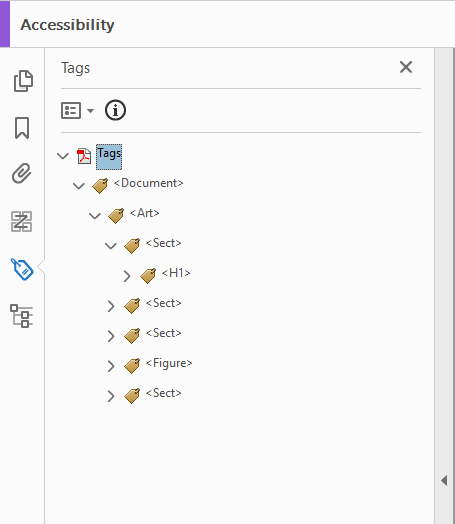Collapse the <Document> tag
Viewport: 455px width, 524px height.
coord(79,186)
